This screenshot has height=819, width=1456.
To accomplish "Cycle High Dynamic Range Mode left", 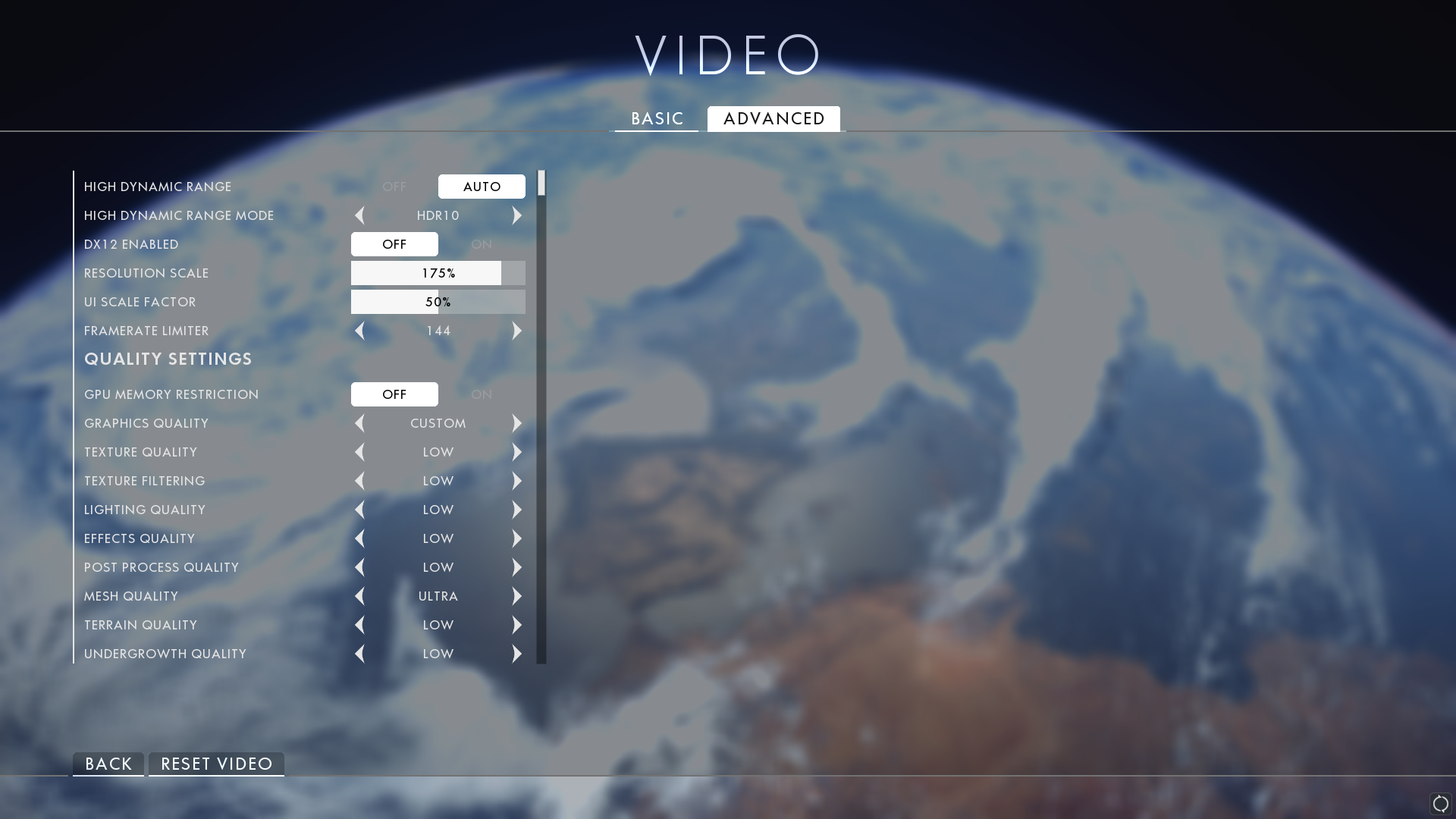I will pos(359,215).
